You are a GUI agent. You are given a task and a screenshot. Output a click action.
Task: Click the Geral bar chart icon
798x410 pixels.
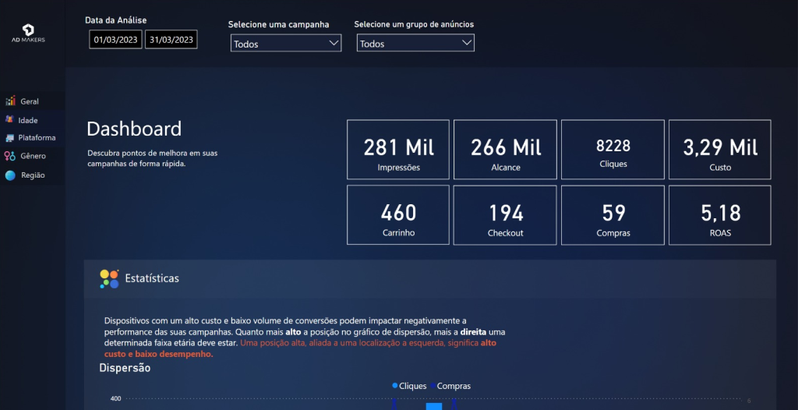pos(10,101)
